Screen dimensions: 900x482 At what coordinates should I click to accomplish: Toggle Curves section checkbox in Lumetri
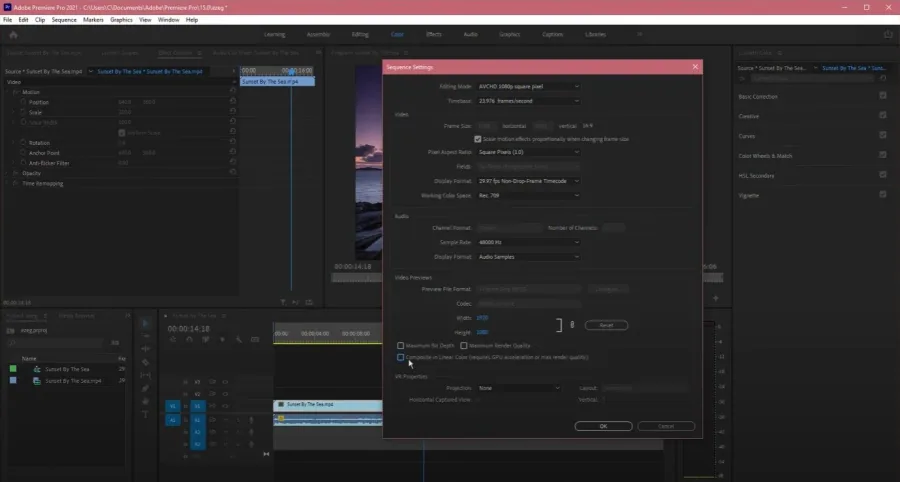[883, 135]
